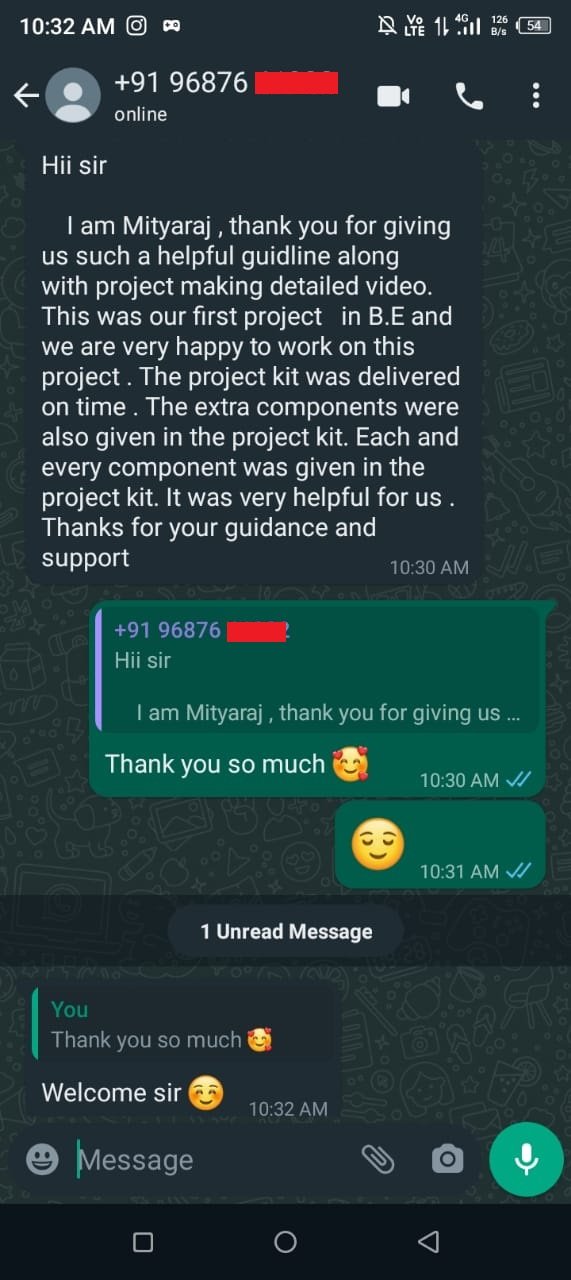Open the camera from message bar
The height and width of the screenshot is (1280, 571).
click(x=447, y=1159)
